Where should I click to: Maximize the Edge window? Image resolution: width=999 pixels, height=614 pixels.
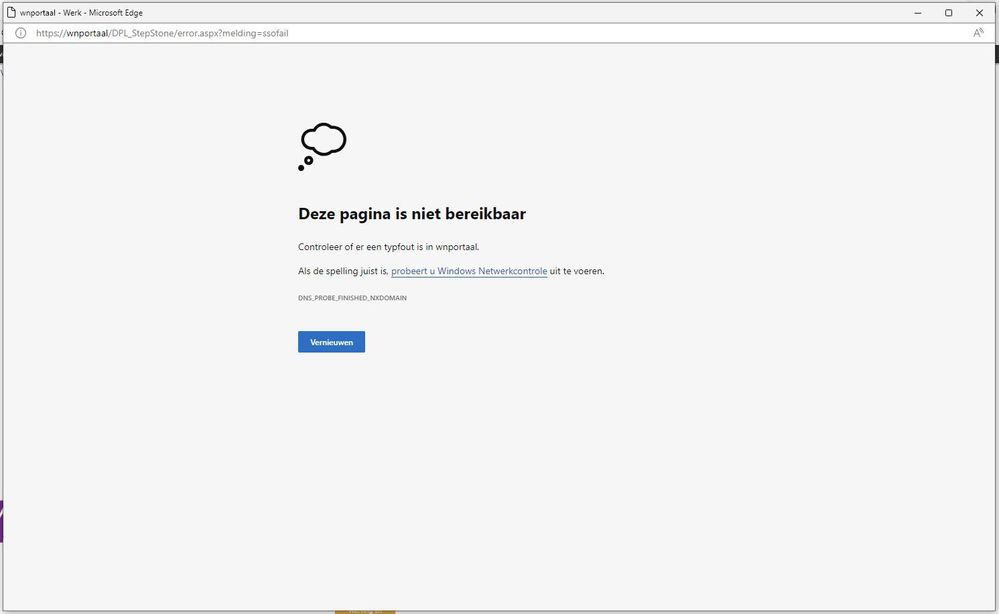pos(949,13)
